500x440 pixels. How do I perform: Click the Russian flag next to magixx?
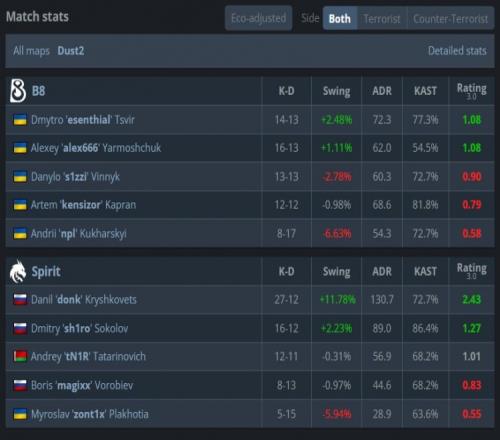click(20, 385)
